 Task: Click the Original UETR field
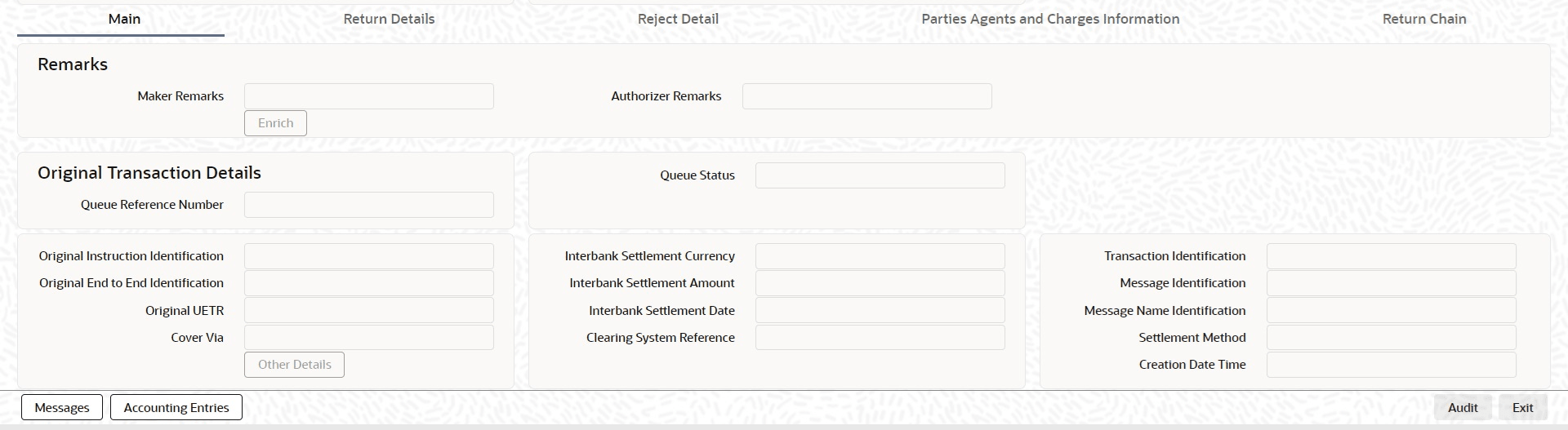[368, 311]
